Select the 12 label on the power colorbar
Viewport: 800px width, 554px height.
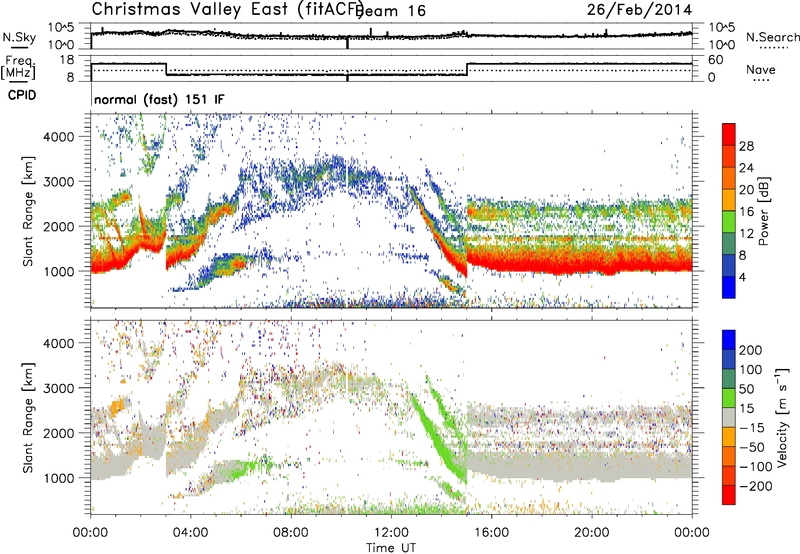click(x=746, y=234)
